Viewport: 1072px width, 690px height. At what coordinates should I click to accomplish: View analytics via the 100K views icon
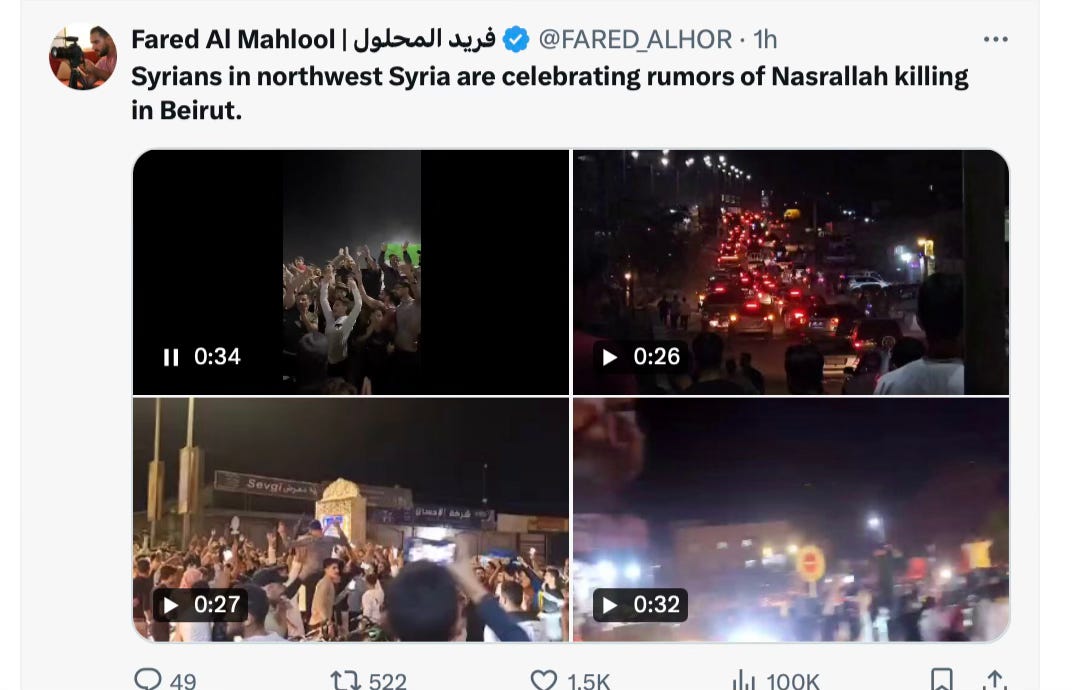coord(743,680)
